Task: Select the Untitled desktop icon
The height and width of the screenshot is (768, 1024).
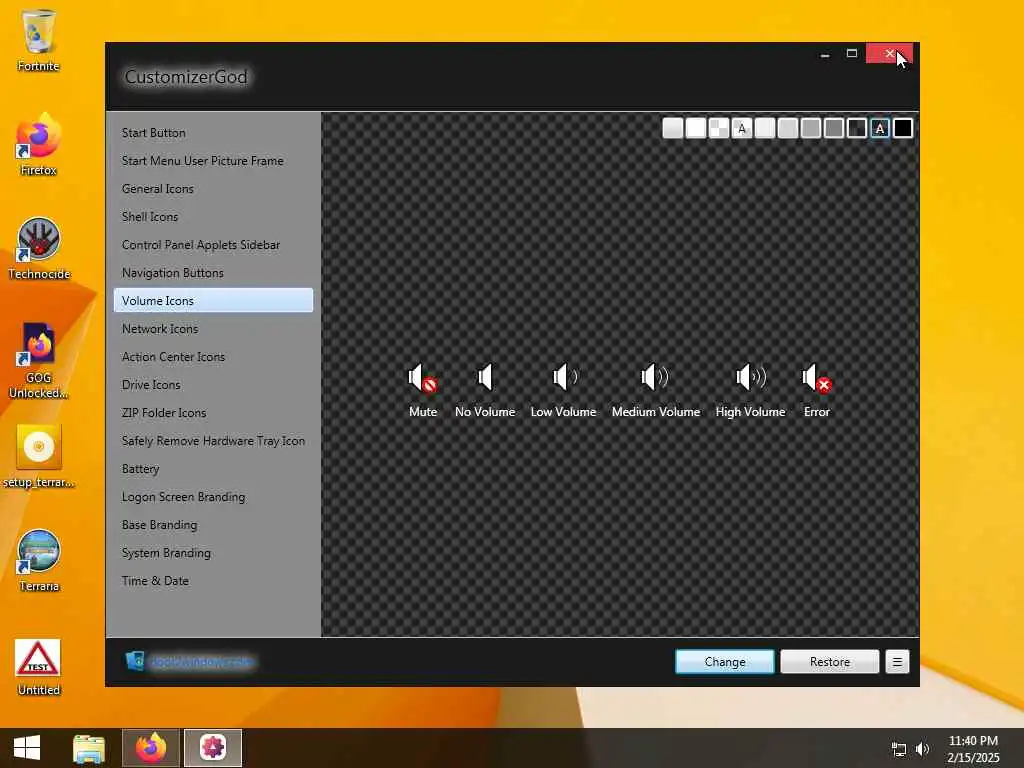Action: coord(39,667)
